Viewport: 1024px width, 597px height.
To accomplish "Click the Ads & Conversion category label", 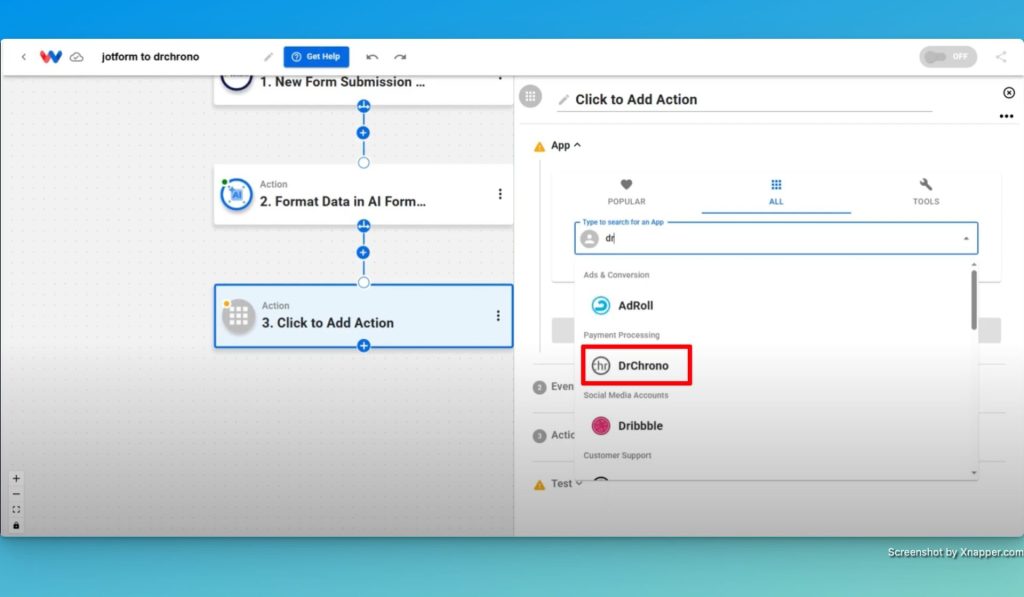I will click(x=616, y=275).
